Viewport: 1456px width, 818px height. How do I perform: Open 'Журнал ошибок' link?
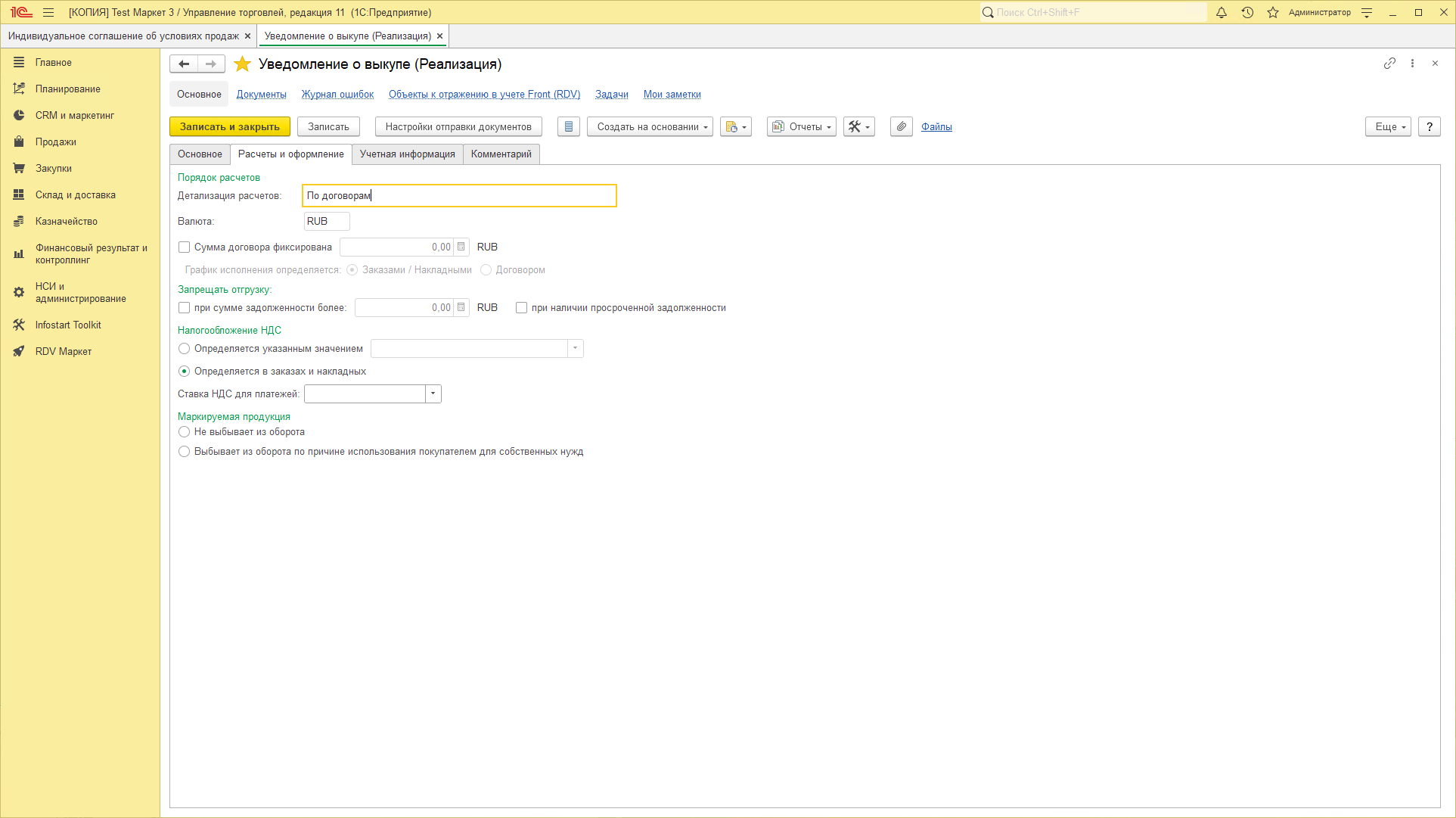tap(337, 95)
